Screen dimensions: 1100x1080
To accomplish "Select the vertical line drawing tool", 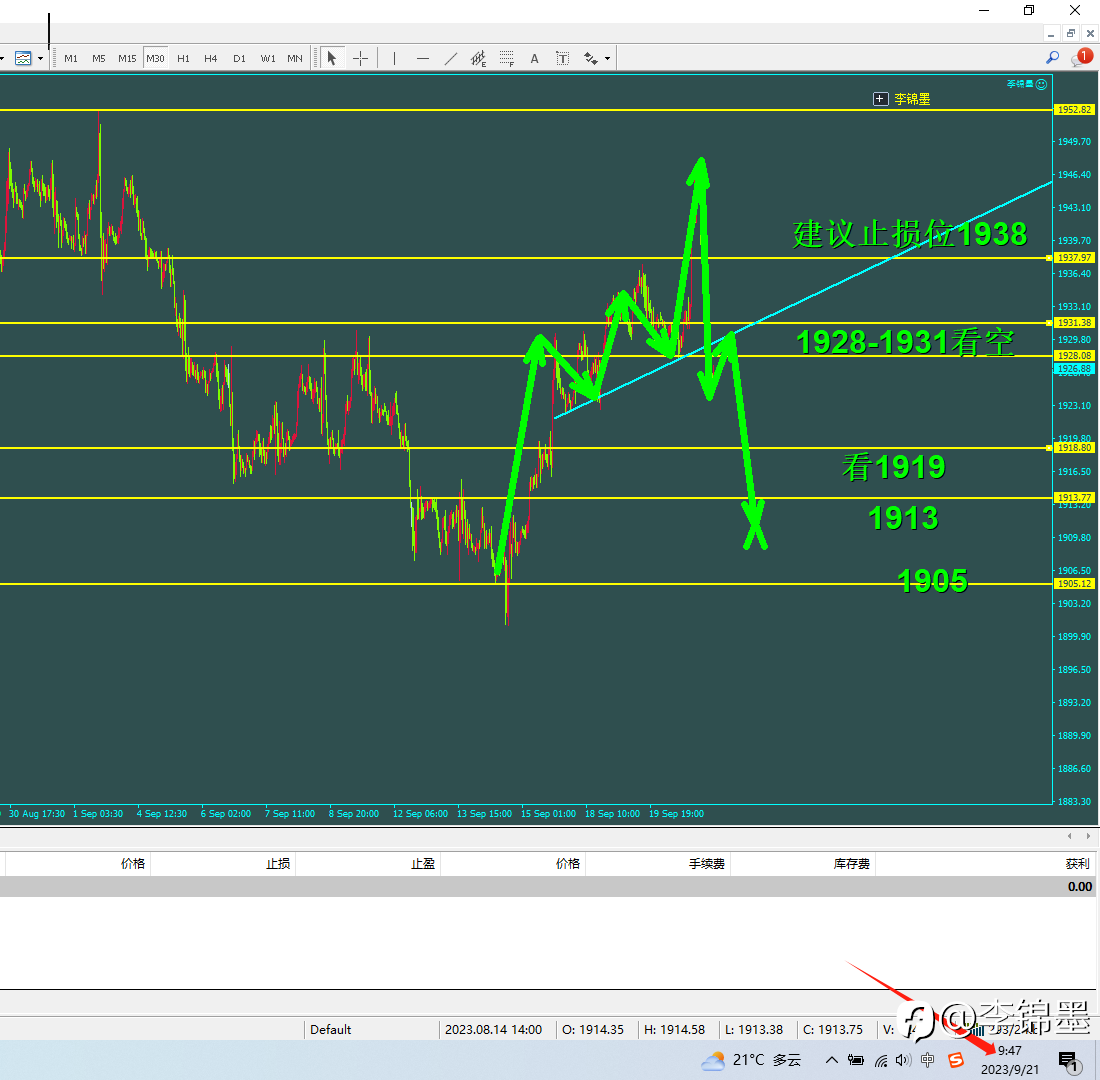I will tap(394, 58).
